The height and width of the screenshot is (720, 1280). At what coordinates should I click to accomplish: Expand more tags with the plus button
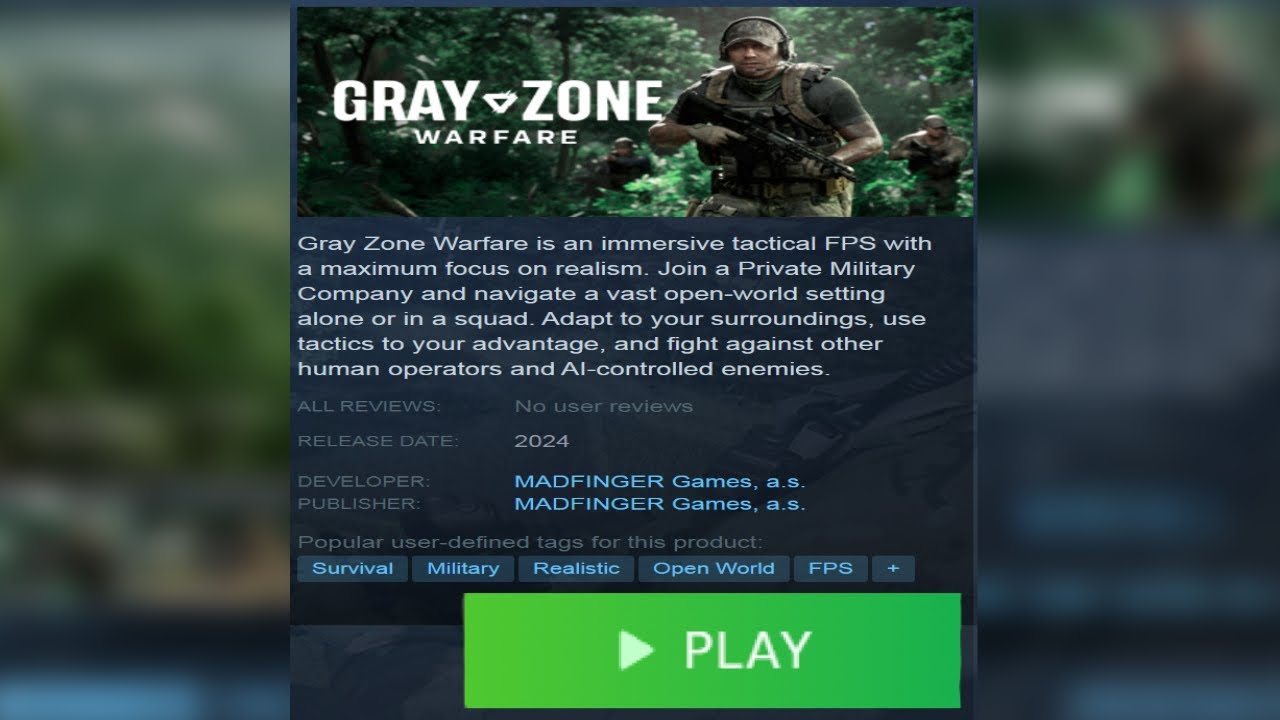coord(893,569)
